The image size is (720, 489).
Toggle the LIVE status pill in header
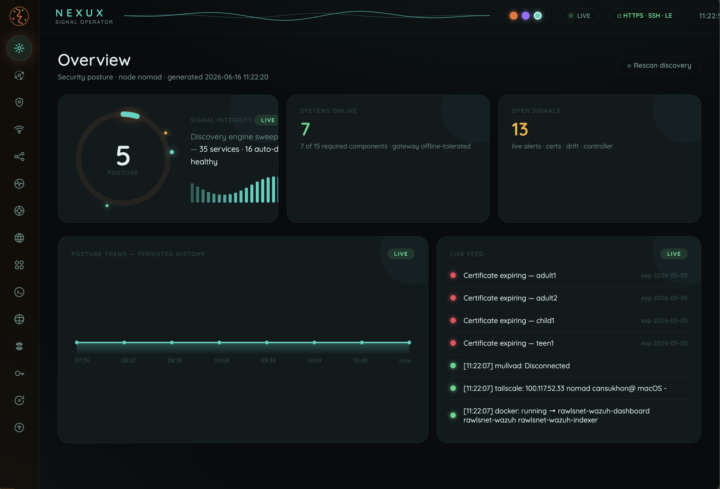[579, 16]
